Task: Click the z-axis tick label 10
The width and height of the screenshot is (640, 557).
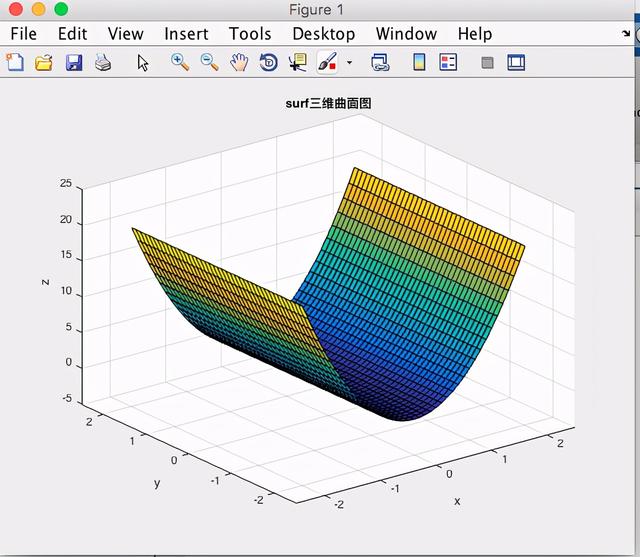Action: [x=66, y=291]
